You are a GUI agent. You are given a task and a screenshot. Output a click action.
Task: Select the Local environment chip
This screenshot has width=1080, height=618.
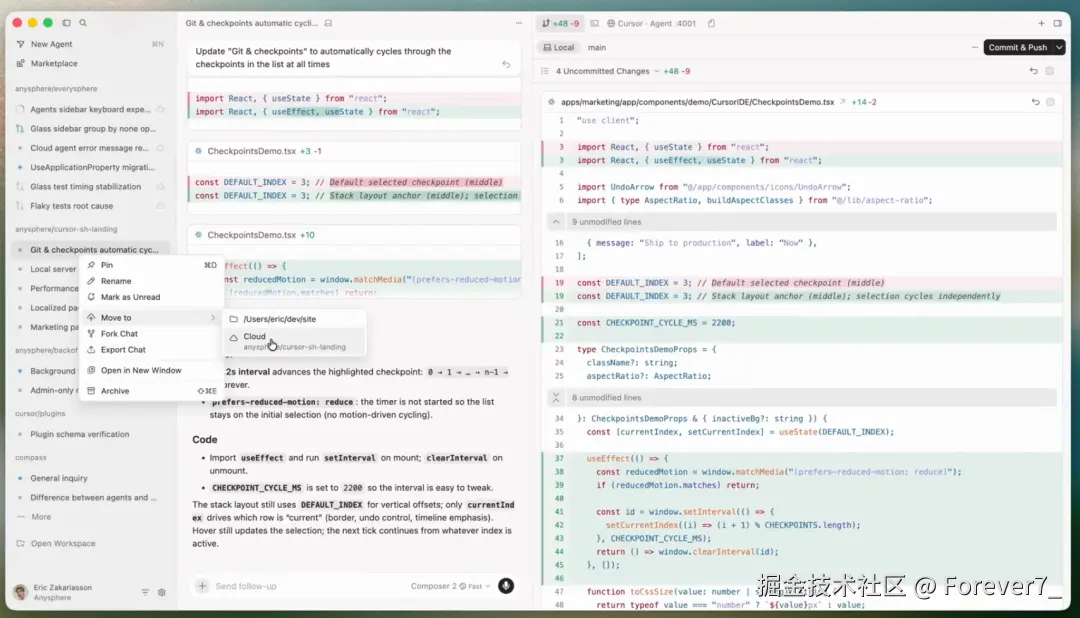coord(559,48)
